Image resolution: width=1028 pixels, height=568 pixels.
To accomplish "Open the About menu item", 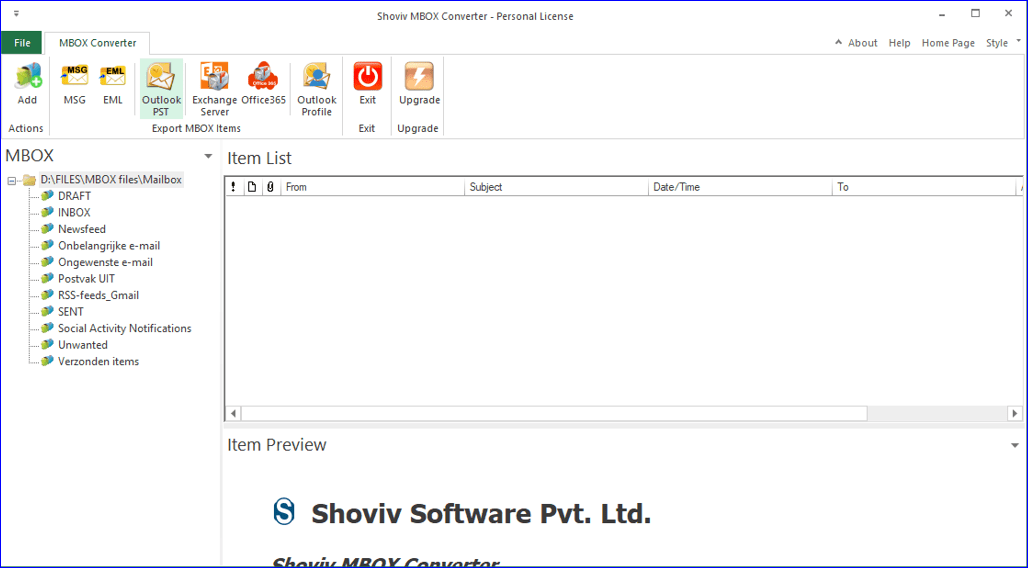I will point(862,43).
